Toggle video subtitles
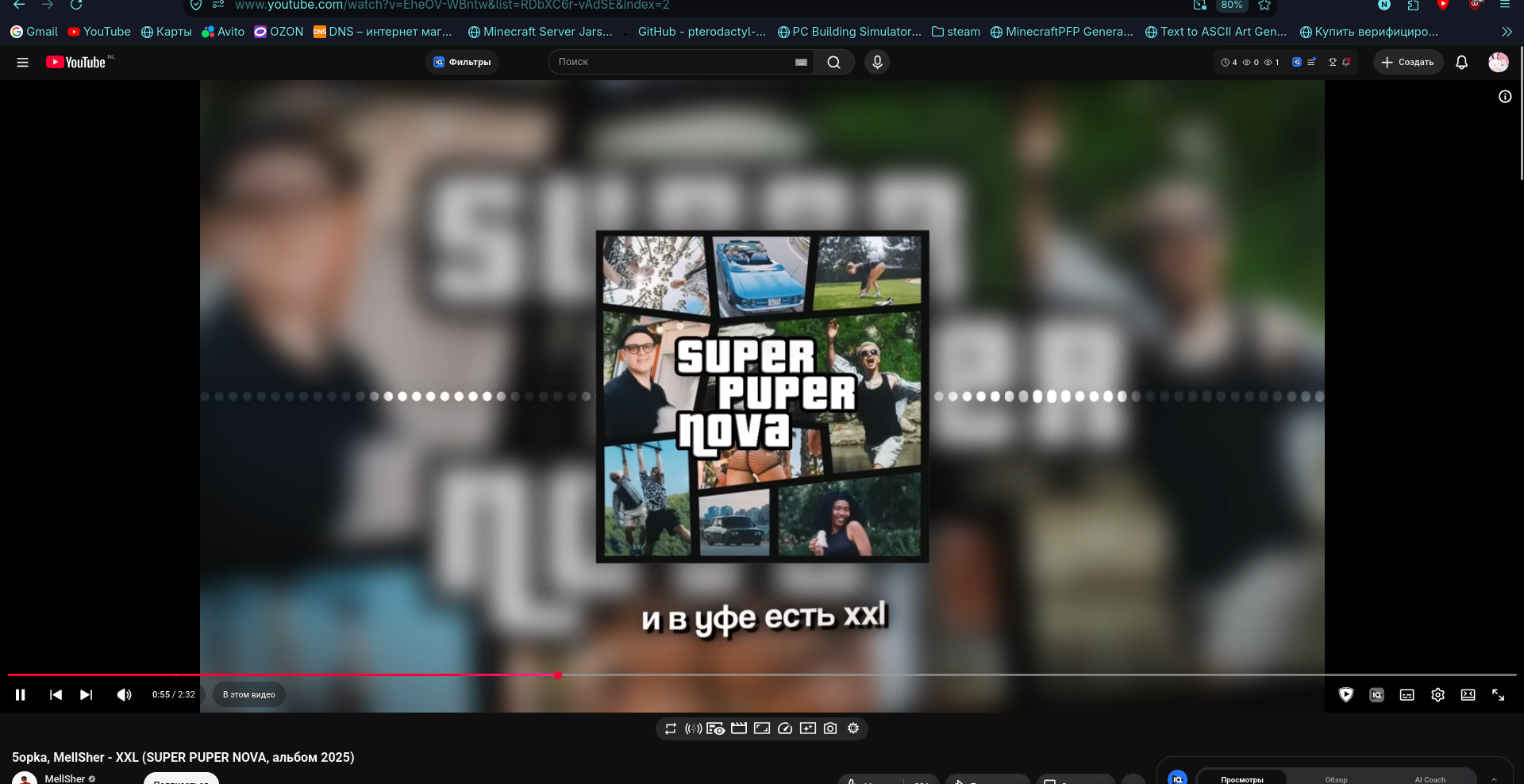The width and height of the screenshot is (1524, 784). click(1407, 695)
